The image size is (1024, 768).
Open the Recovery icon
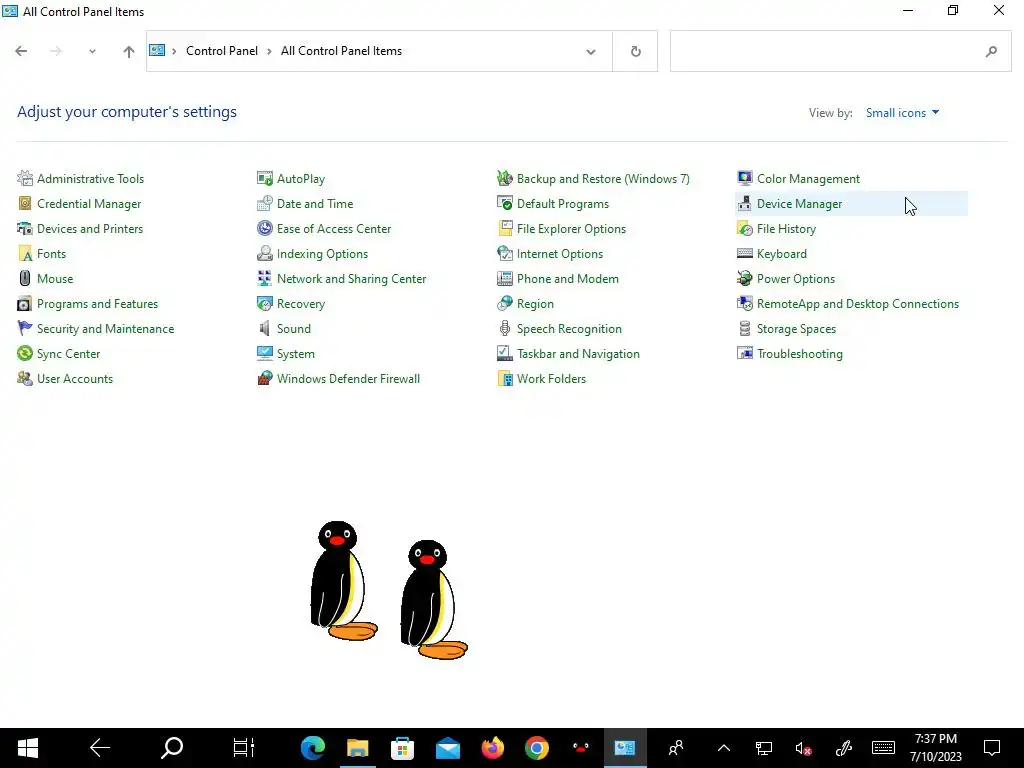click(x=264, y=304)
